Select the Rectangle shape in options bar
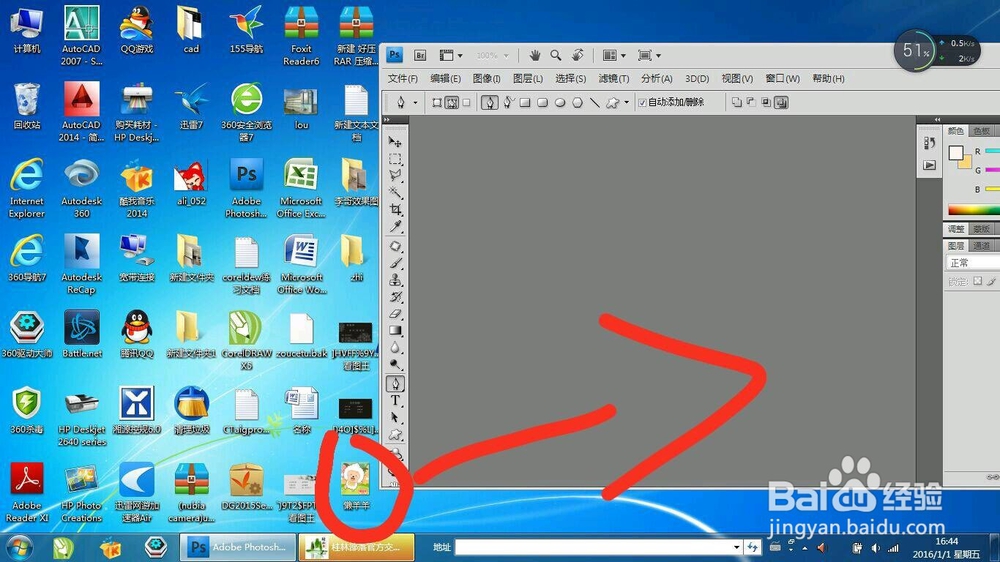Image resolution: width=1000 pixels, height=562 pixels. pyautogui.click(x=526, y=103)
